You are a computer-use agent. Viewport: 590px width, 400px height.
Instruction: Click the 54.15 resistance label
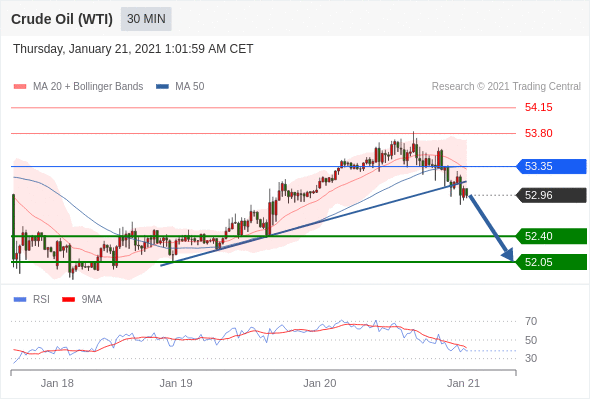[x=538, y=107]
